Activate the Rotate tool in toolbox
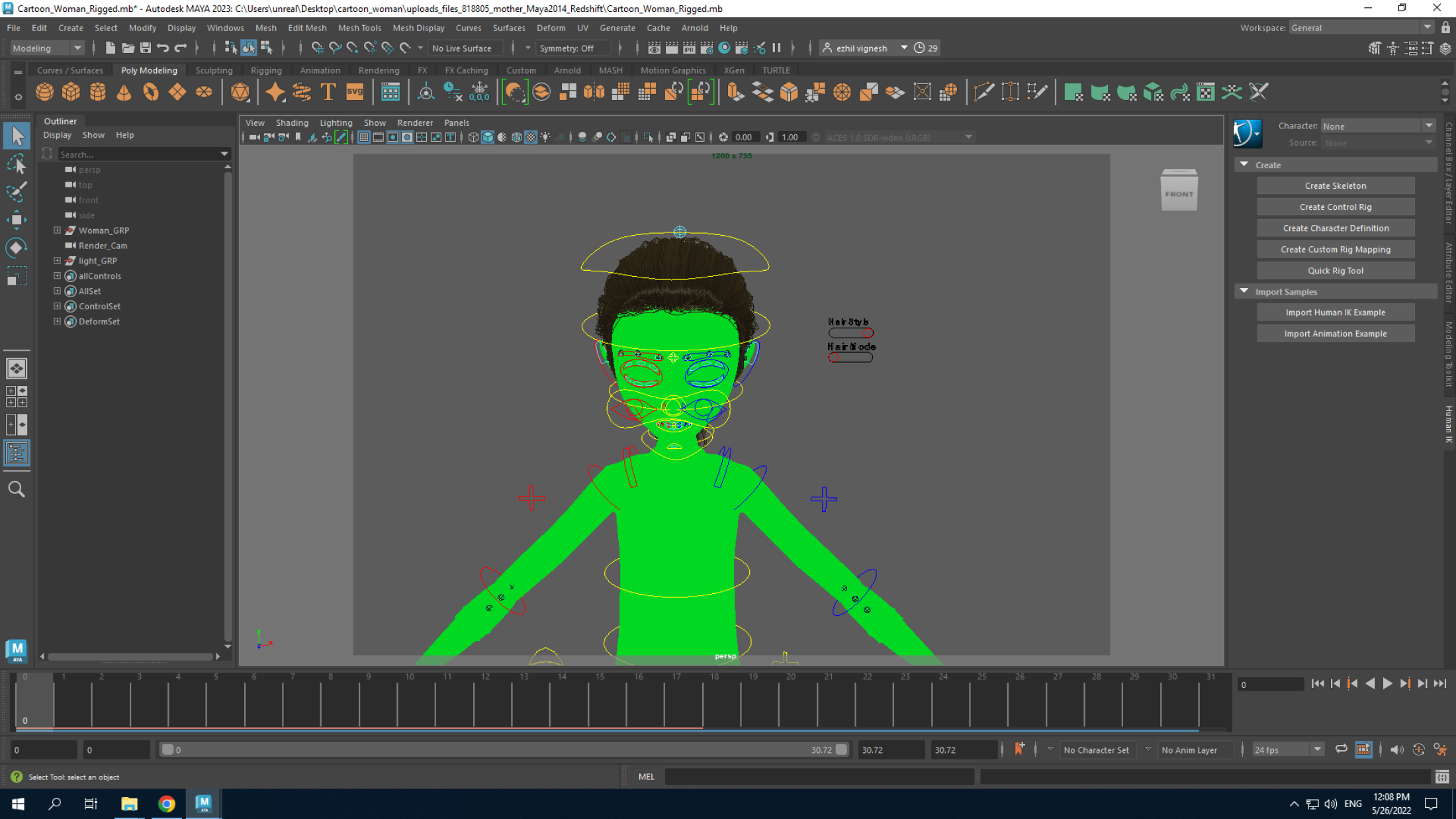Viewport: 1456px width, 819px height. [x=17, y=248]
